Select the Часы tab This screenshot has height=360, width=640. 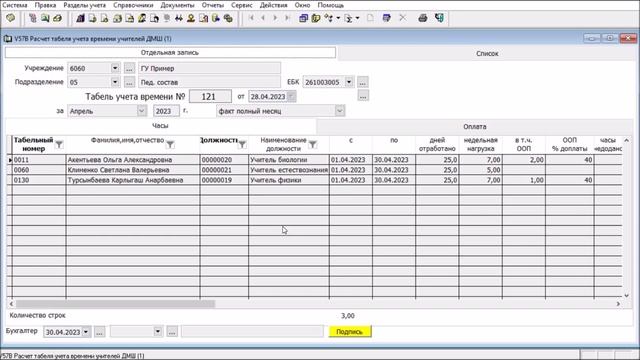point(160,126)
